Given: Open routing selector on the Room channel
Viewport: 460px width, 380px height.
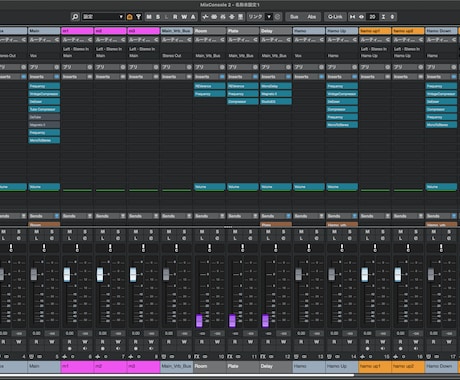Looking at the screenshot, I should click(210, 40).
